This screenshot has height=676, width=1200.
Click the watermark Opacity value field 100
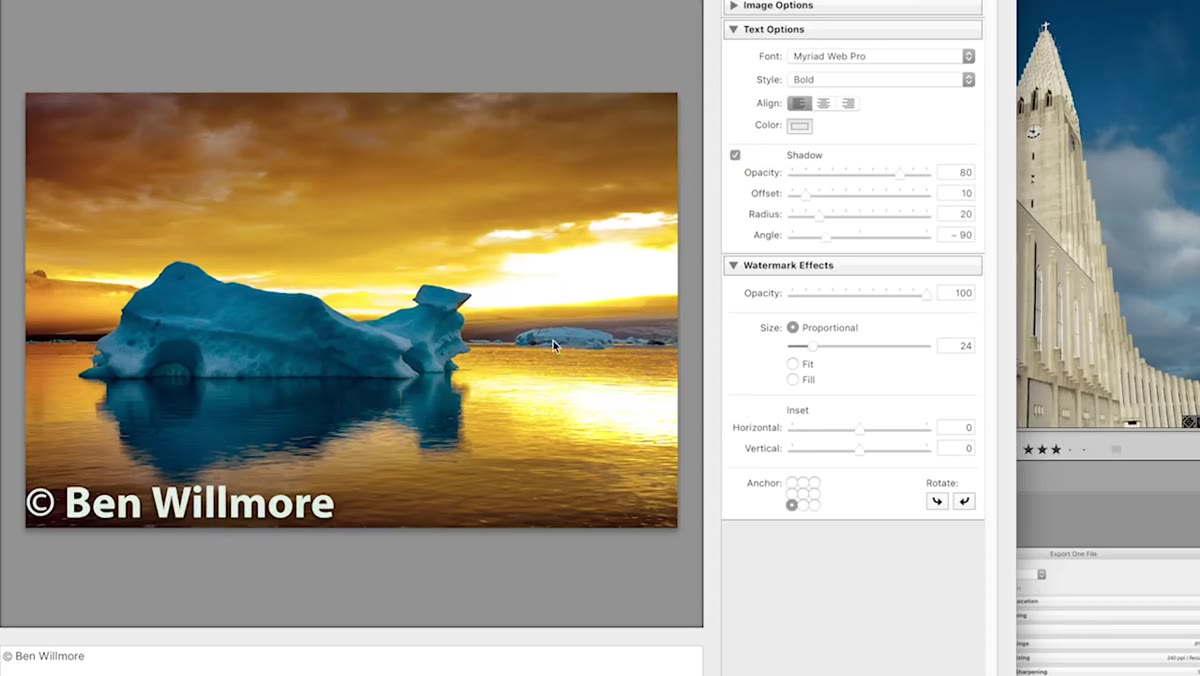(956, 293)
